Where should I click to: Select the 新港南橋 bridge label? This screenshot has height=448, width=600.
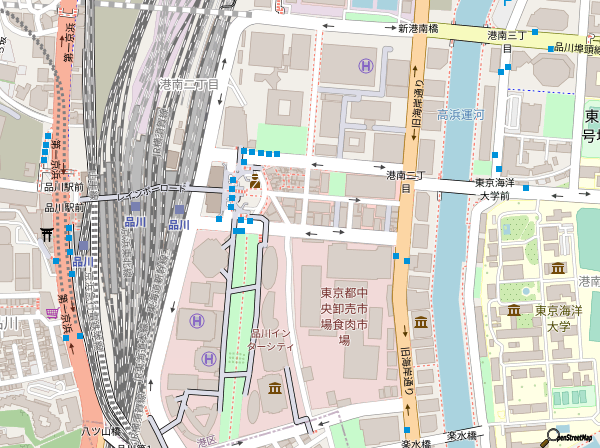418,29
